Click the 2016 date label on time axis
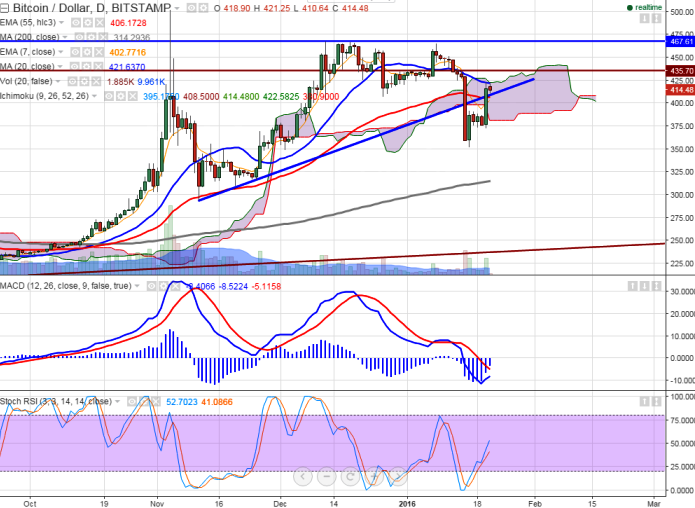This screenshot has width=695, height=508. (x=407, y=504)
